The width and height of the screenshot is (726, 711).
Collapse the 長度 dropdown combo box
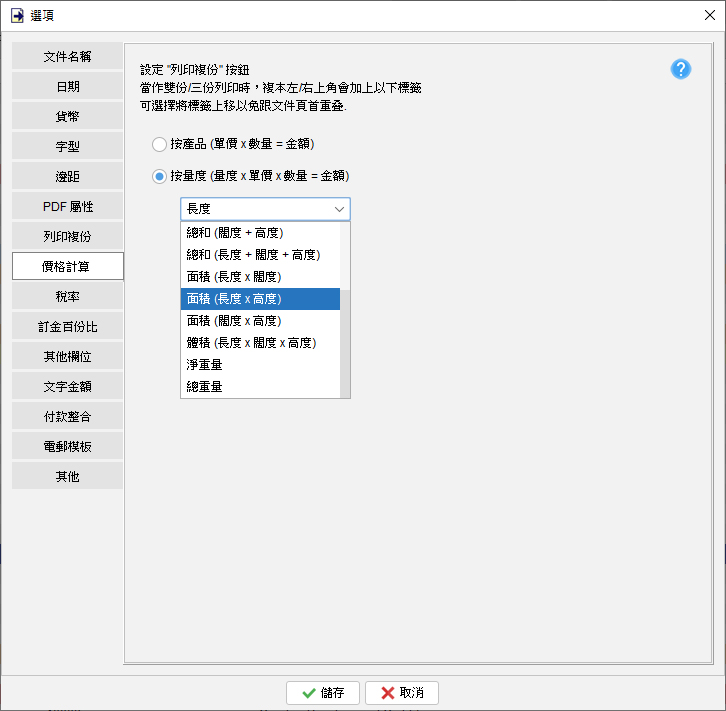pos(265,209)
